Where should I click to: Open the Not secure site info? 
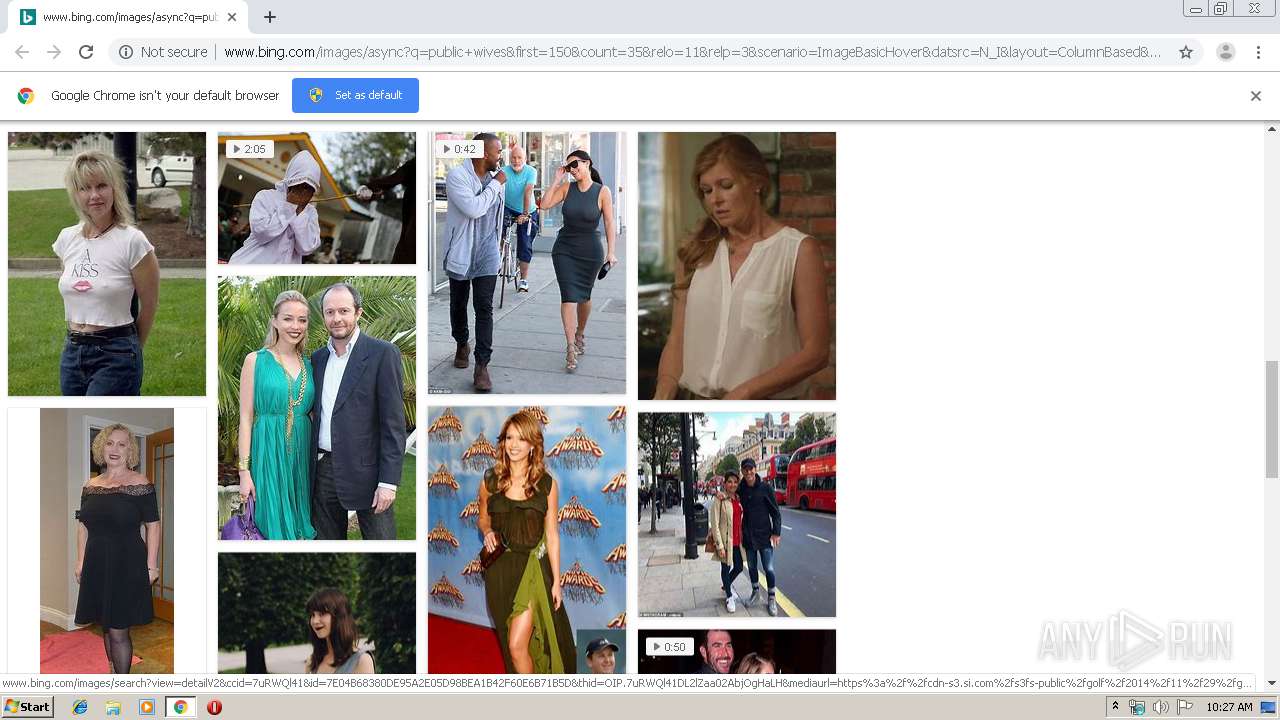(163, 52)
